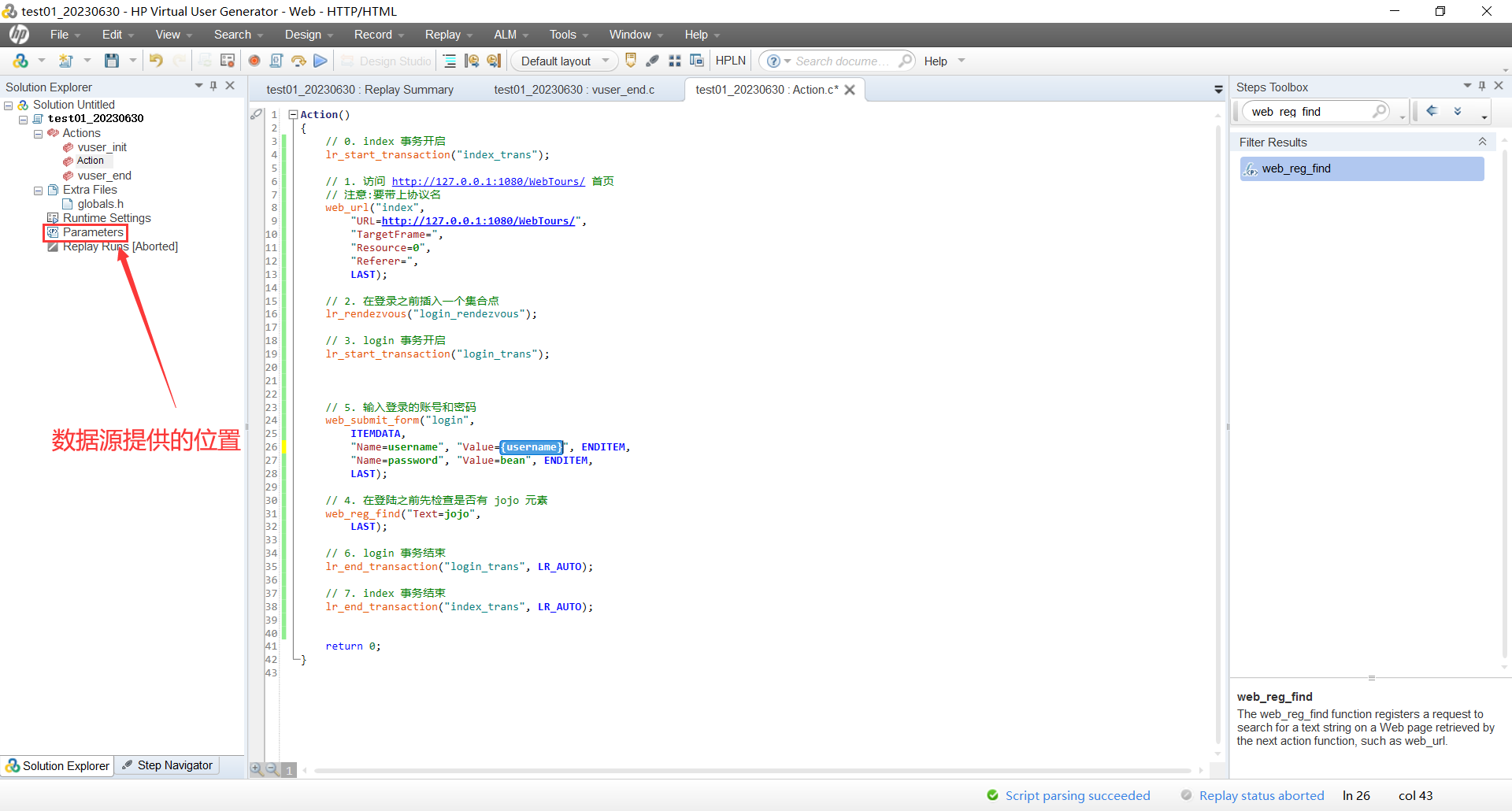
Task: Open the Parameters node in the tree
Action: (x=93, y=232)
